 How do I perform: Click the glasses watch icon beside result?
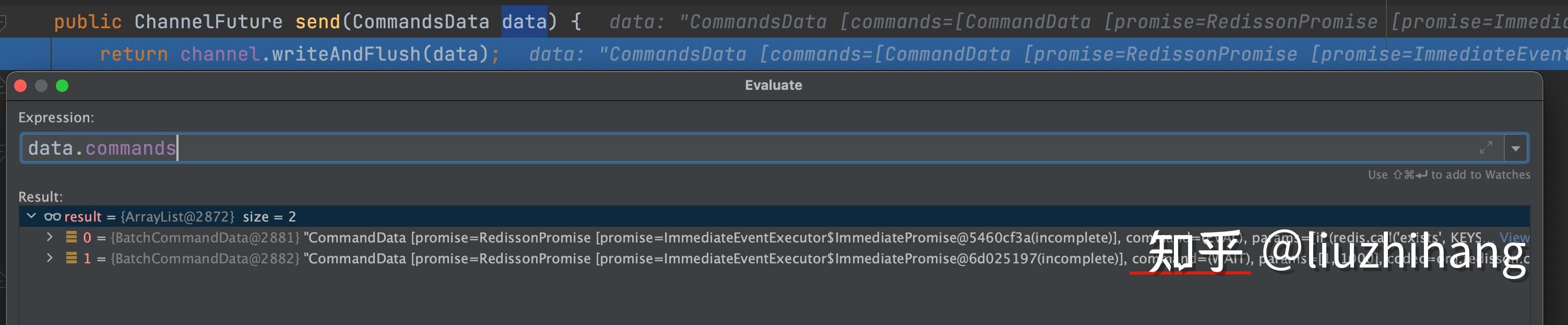52,216
